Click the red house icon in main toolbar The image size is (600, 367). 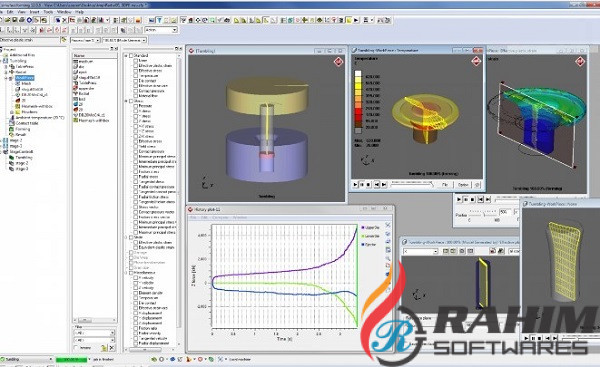[190, 20]
